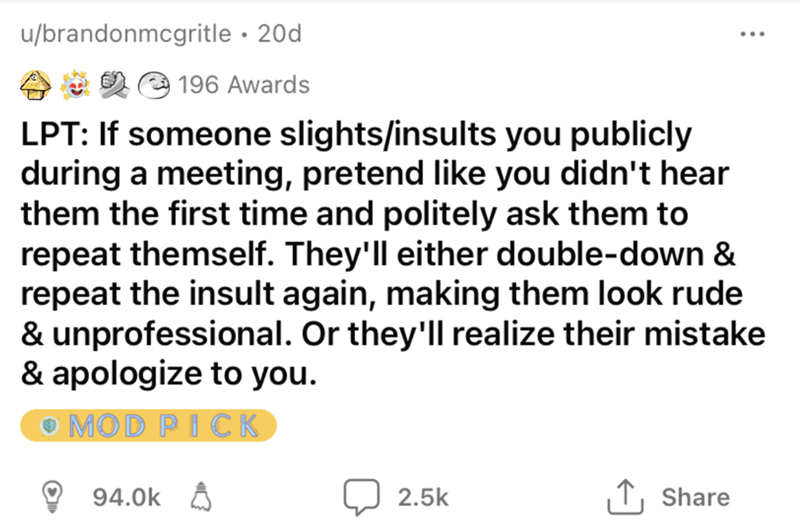
Task: Click the seal face award icon
Action: pyautogui.click(x=152, y=84)
